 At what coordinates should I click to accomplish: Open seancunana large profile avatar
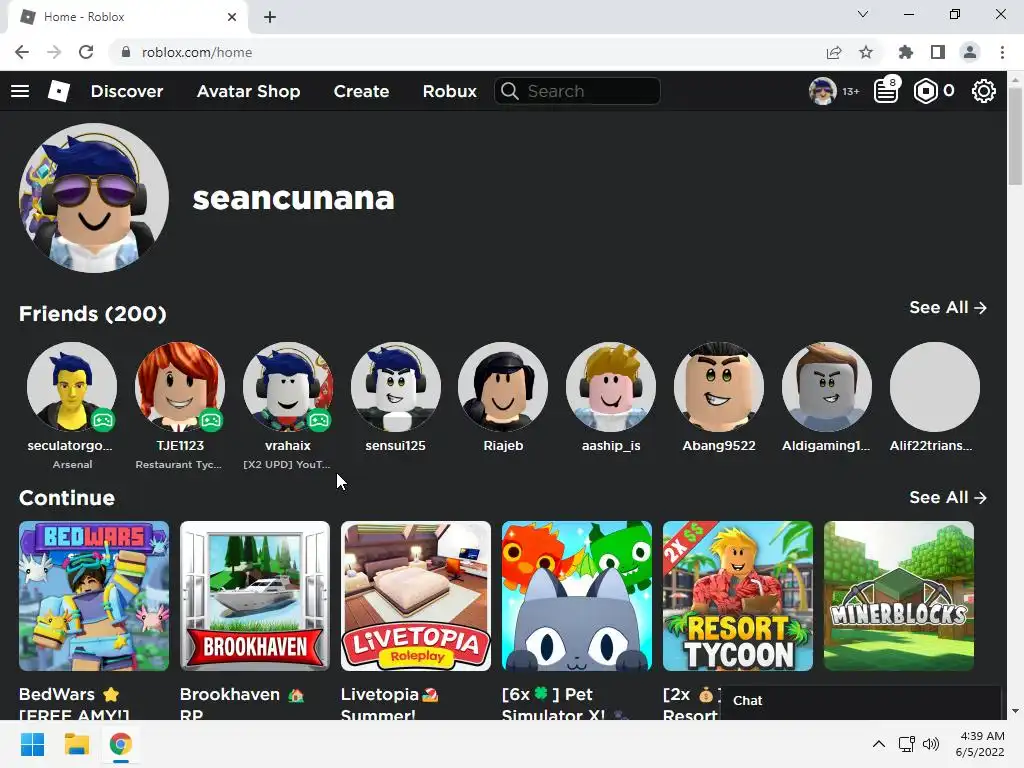(94, 198)
